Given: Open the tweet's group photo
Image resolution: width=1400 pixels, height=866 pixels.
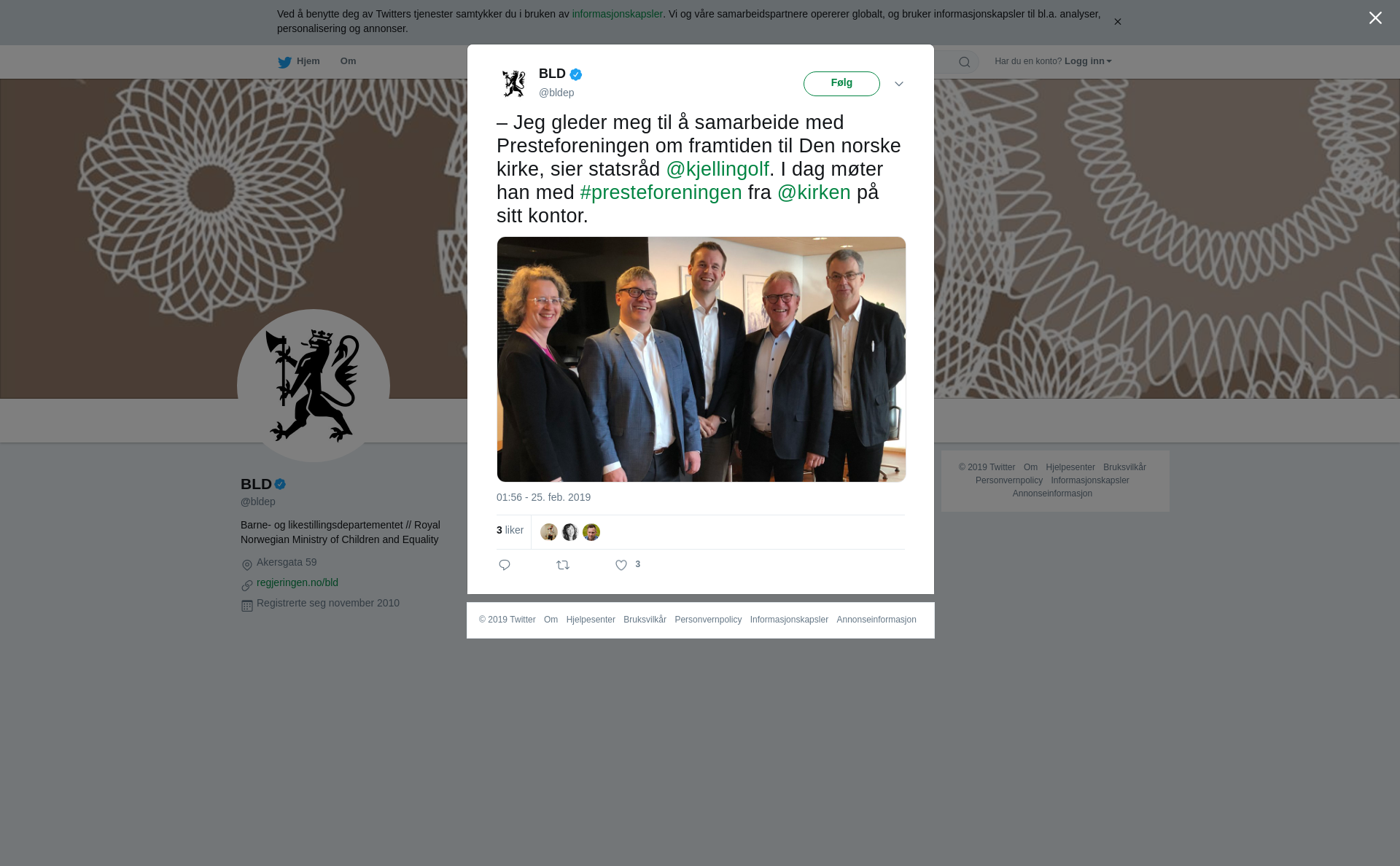Looking at the screenshot, I should 701,359.
